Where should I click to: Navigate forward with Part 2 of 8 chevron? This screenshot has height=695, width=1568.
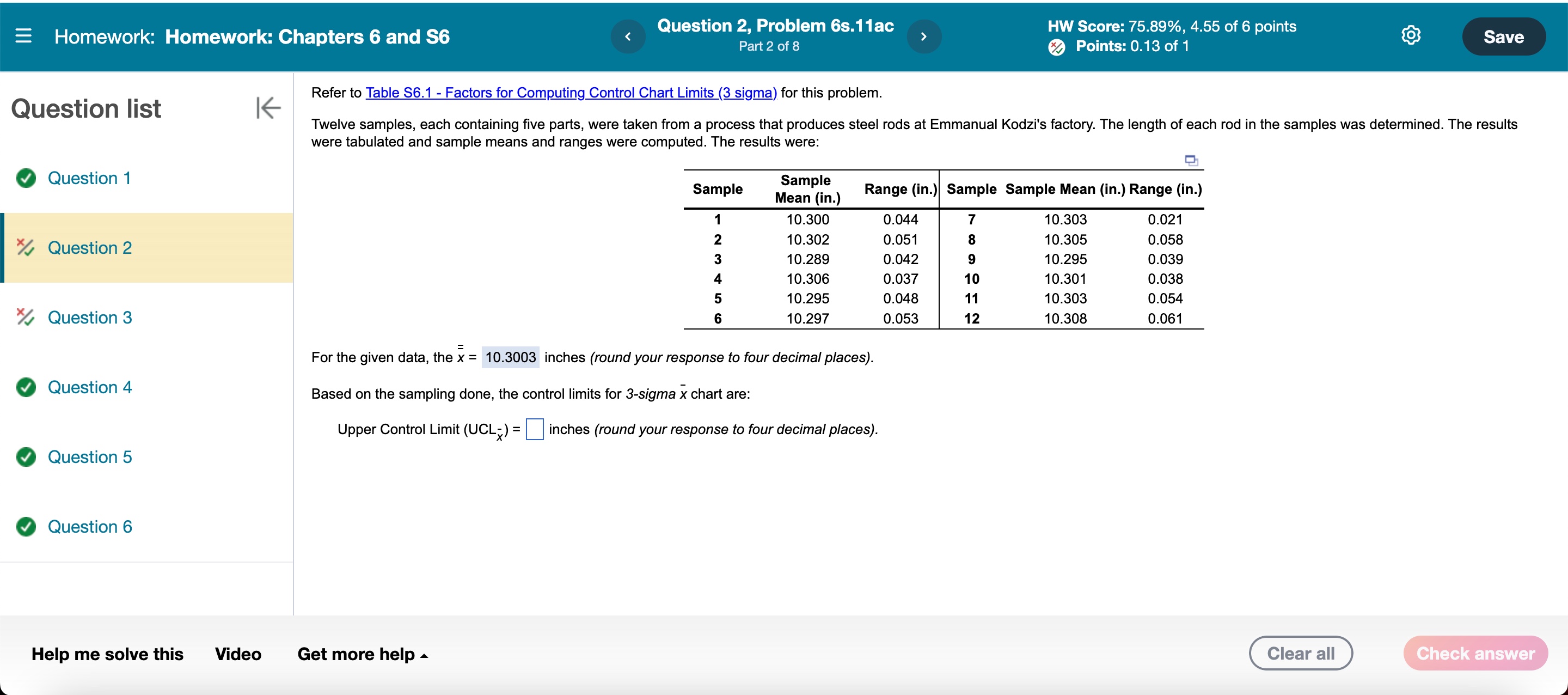click(924, 36)
